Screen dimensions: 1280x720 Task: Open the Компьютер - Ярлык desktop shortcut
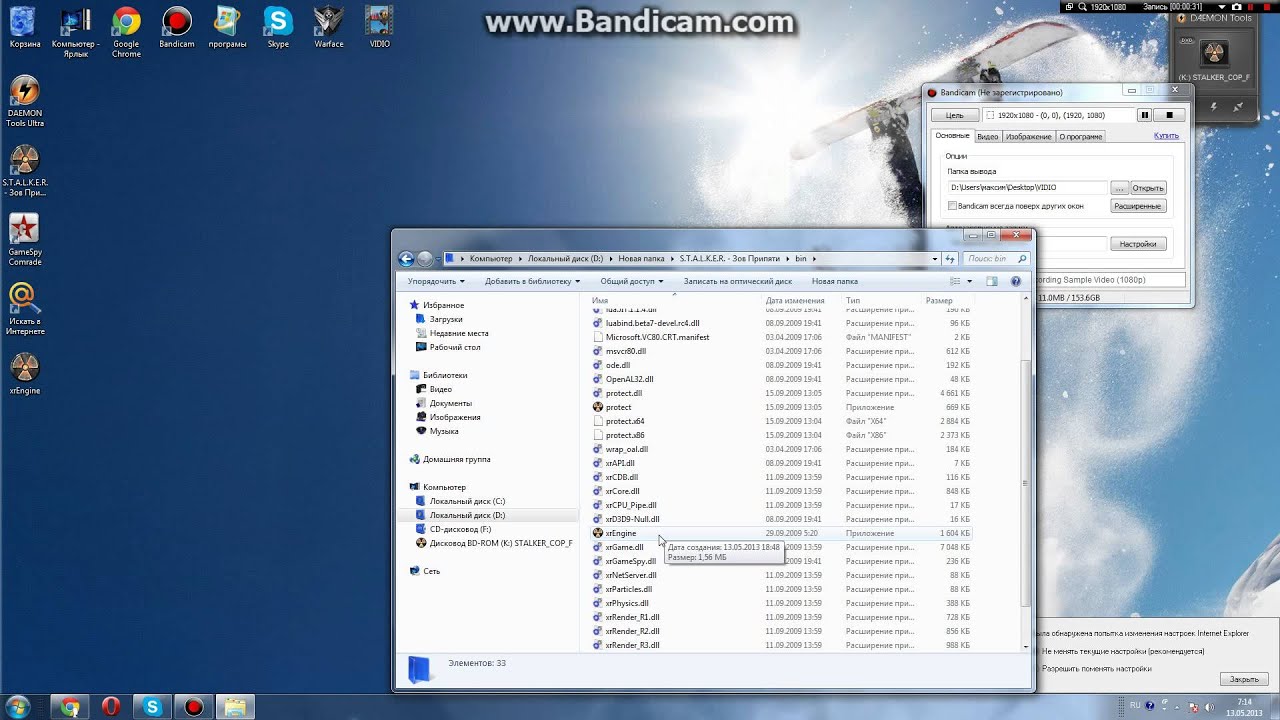pos(76,30)
